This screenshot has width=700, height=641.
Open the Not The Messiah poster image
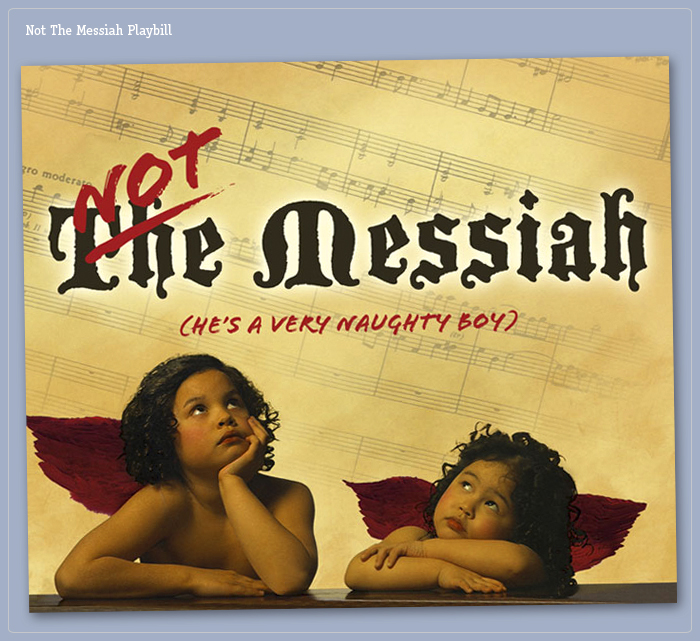pos(349,334)
